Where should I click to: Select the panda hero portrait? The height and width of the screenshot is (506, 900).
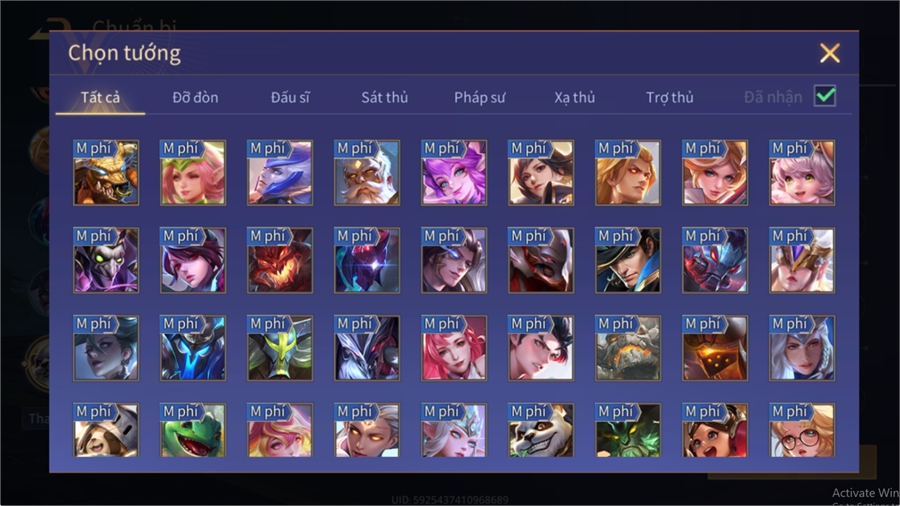[x=541, y=430]
